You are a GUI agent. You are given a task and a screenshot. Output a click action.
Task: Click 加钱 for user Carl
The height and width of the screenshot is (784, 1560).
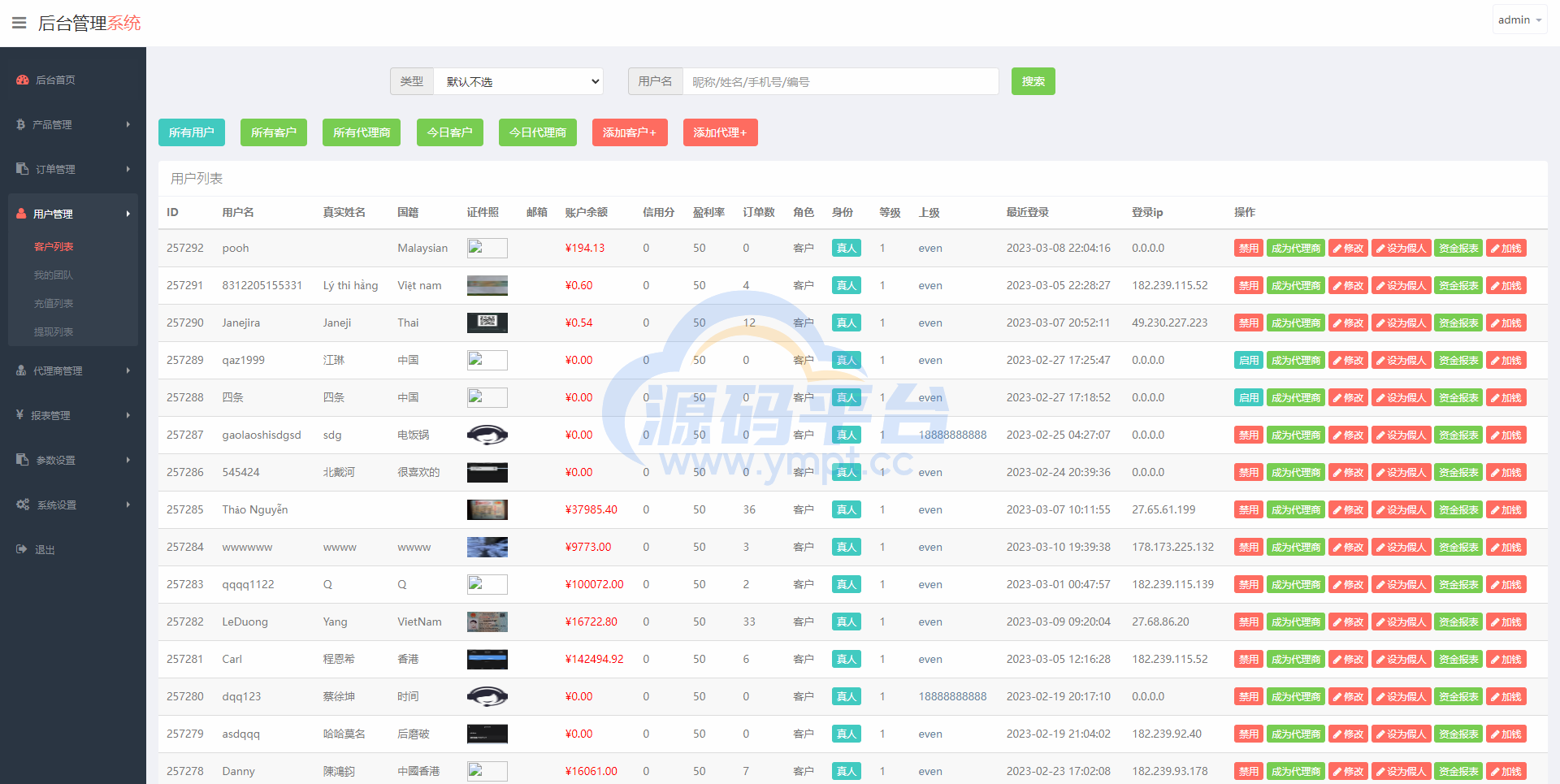1506,659
